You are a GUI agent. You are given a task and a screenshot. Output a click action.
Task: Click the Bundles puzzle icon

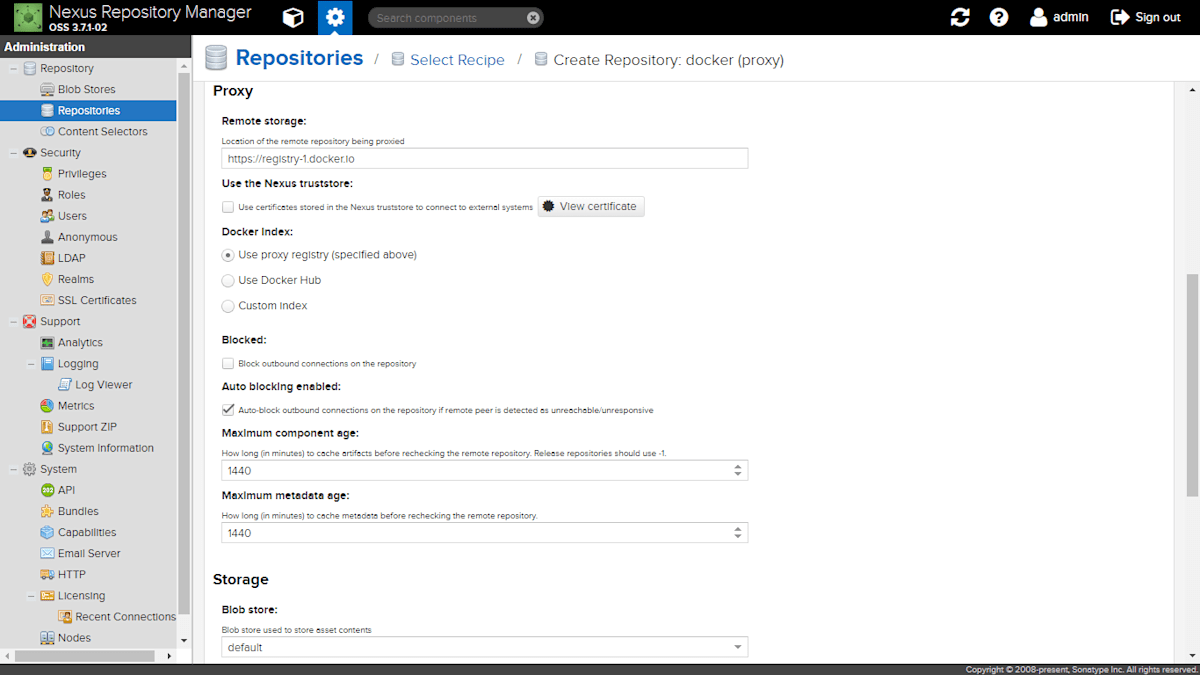click(47, 511)
